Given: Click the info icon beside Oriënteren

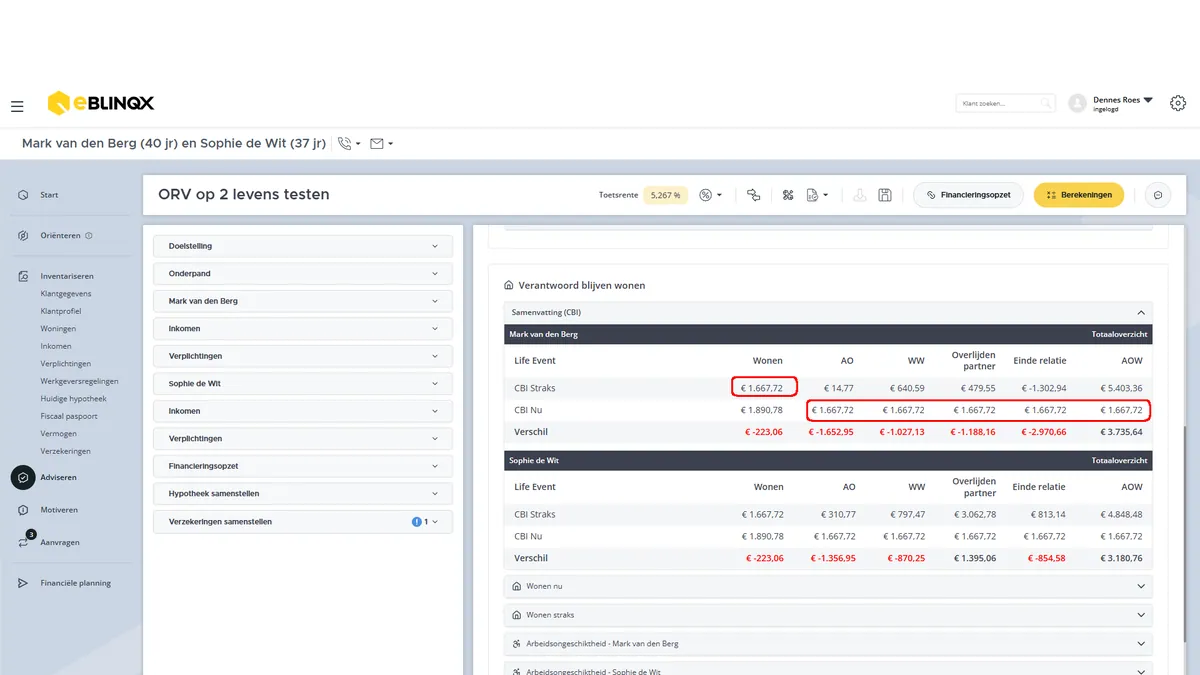Looking at the screenshot, I should (x=89, y=236).
